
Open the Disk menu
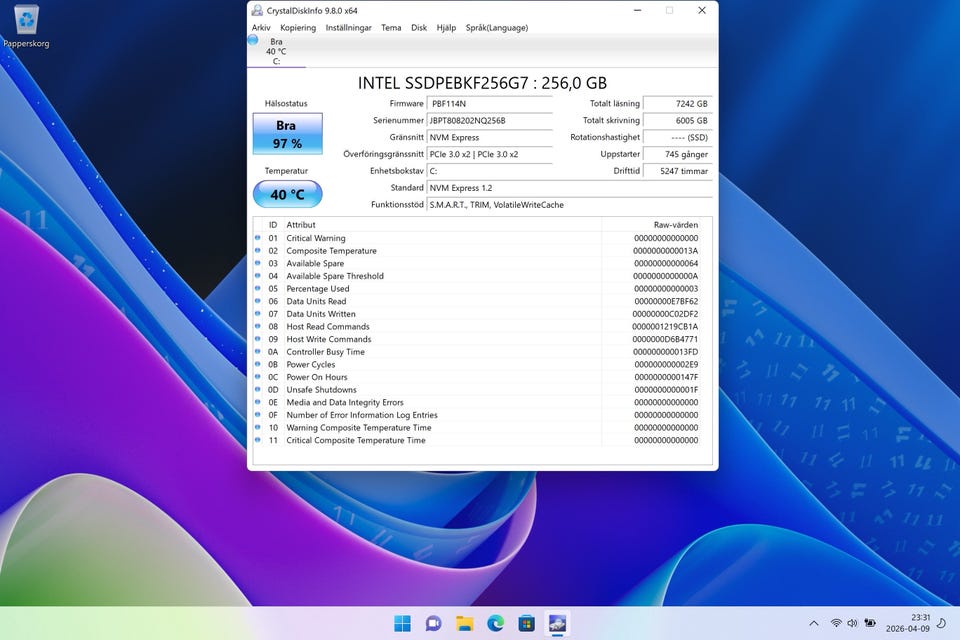pyautogui.click(x=419, y=28)
